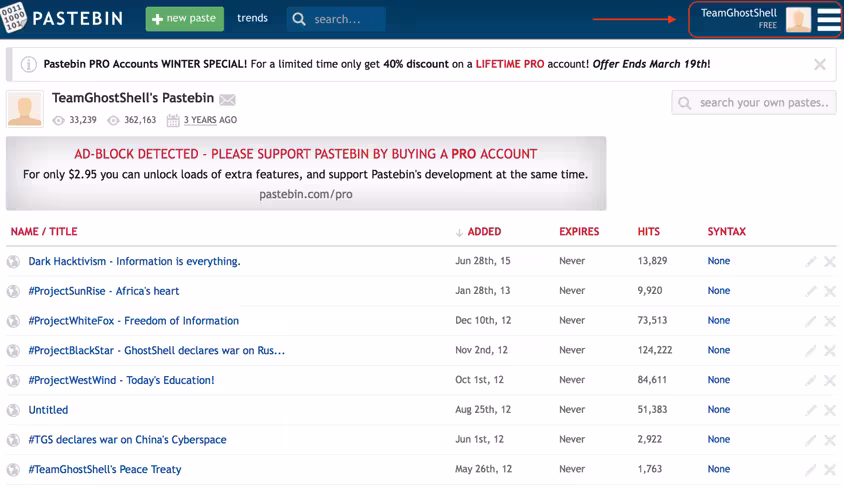This screenshot has height=488, width=844.
Task: Click the info icon in the promo banner
Action: pos(29,65)
